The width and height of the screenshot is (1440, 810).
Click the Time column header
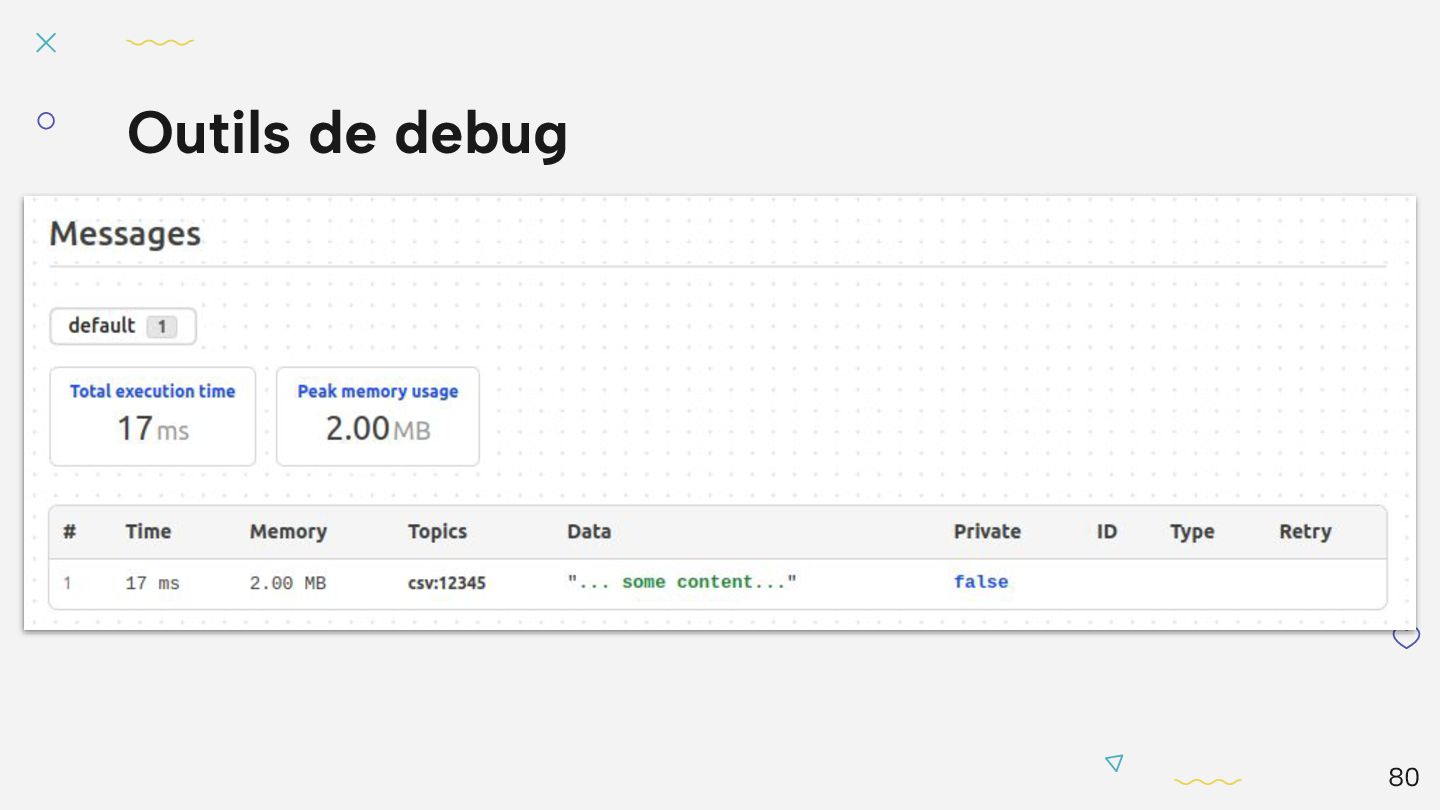point(148,532)
